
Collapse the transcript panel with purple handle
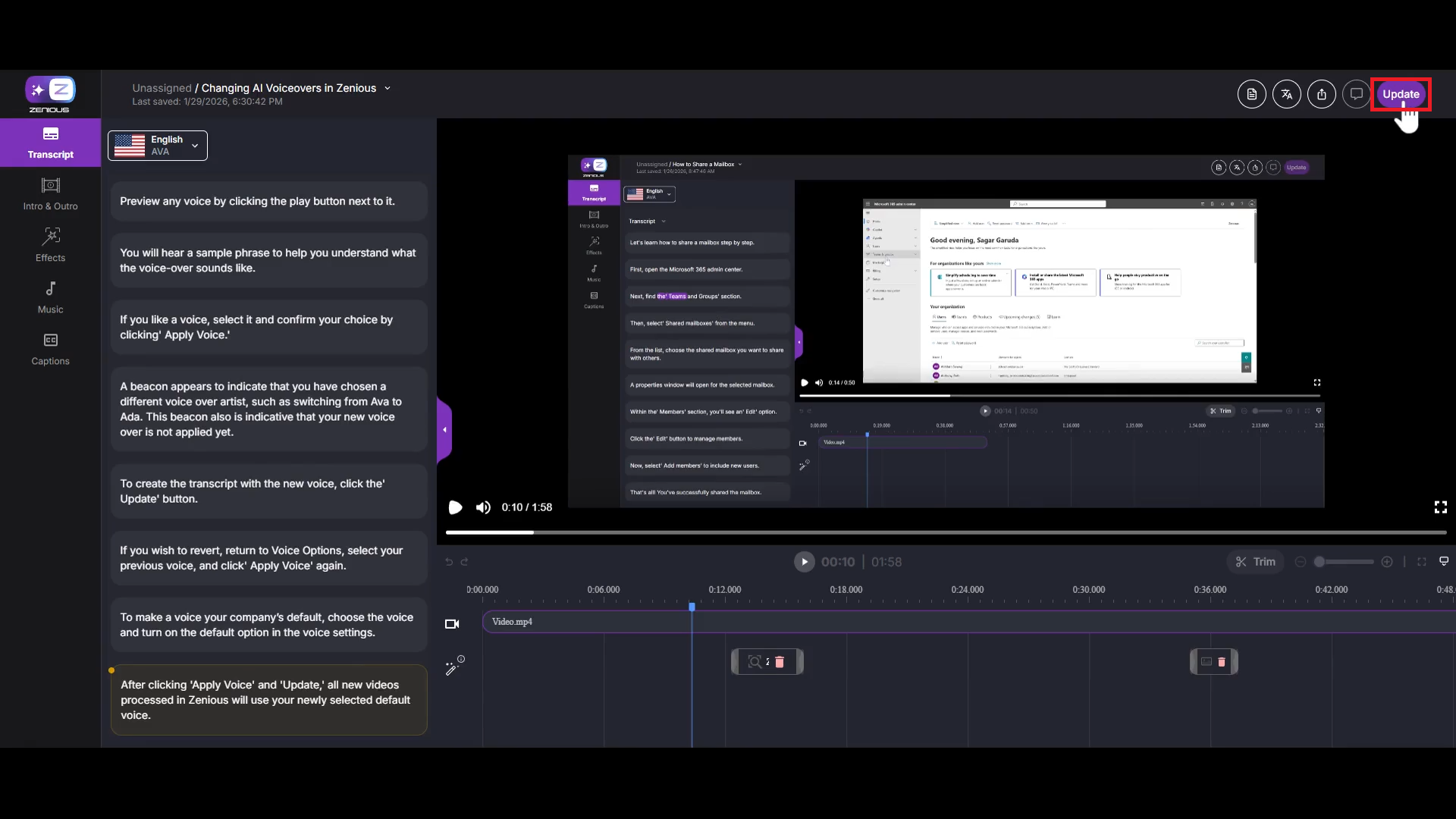click(444, 430)
